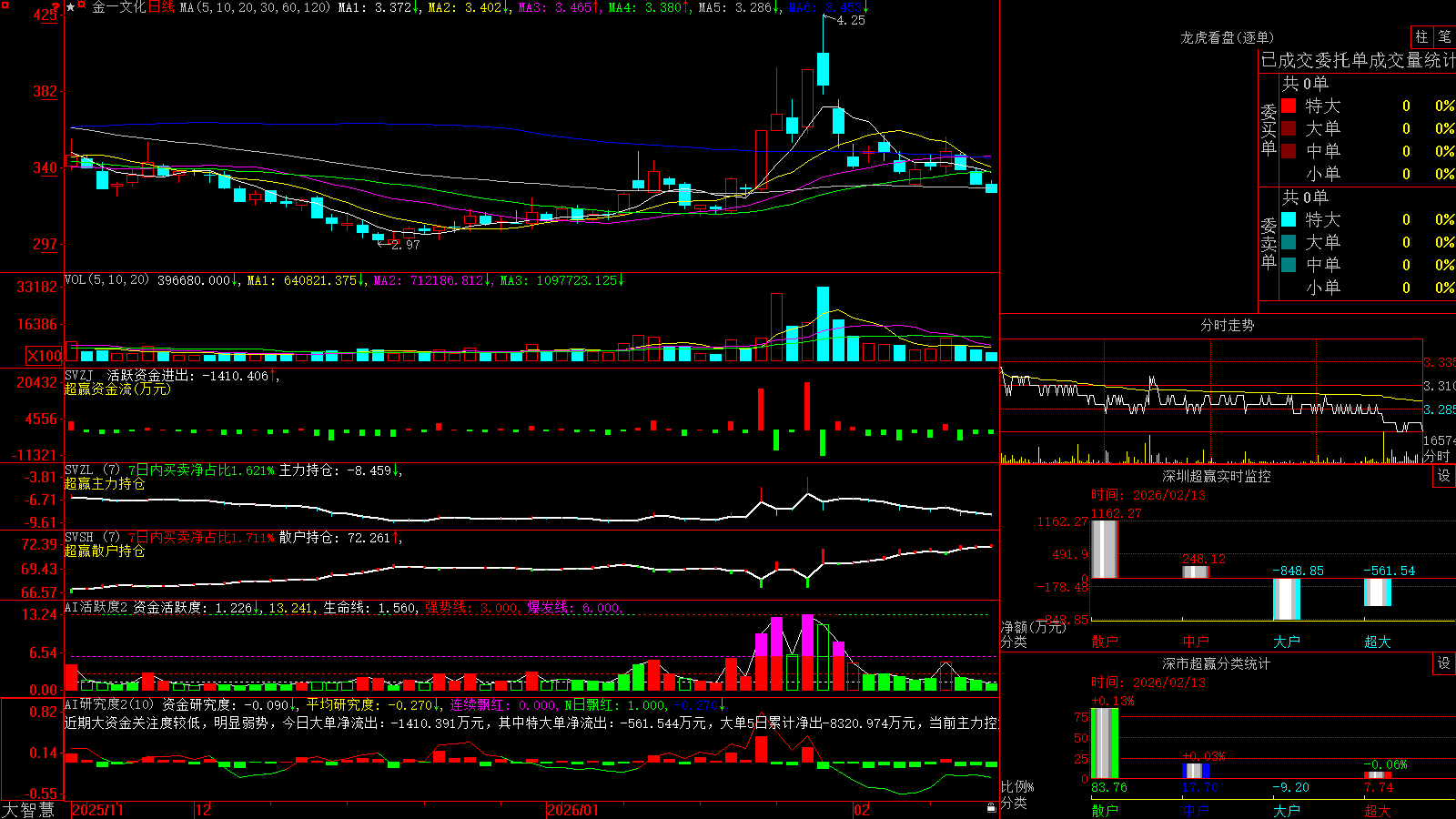Click the 2.97 low price label
The width and height of the screenshot is (1456, 819).
coord(406,245)
